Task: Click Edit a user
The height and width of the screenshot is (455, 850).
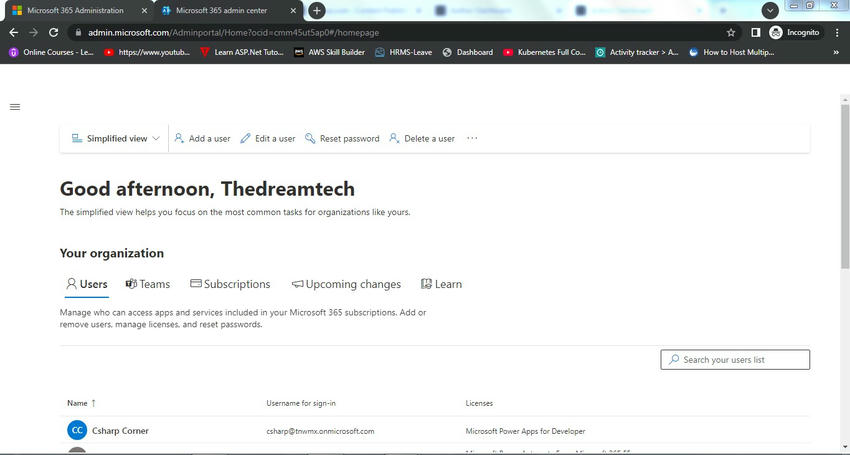Action: (268, 138)
